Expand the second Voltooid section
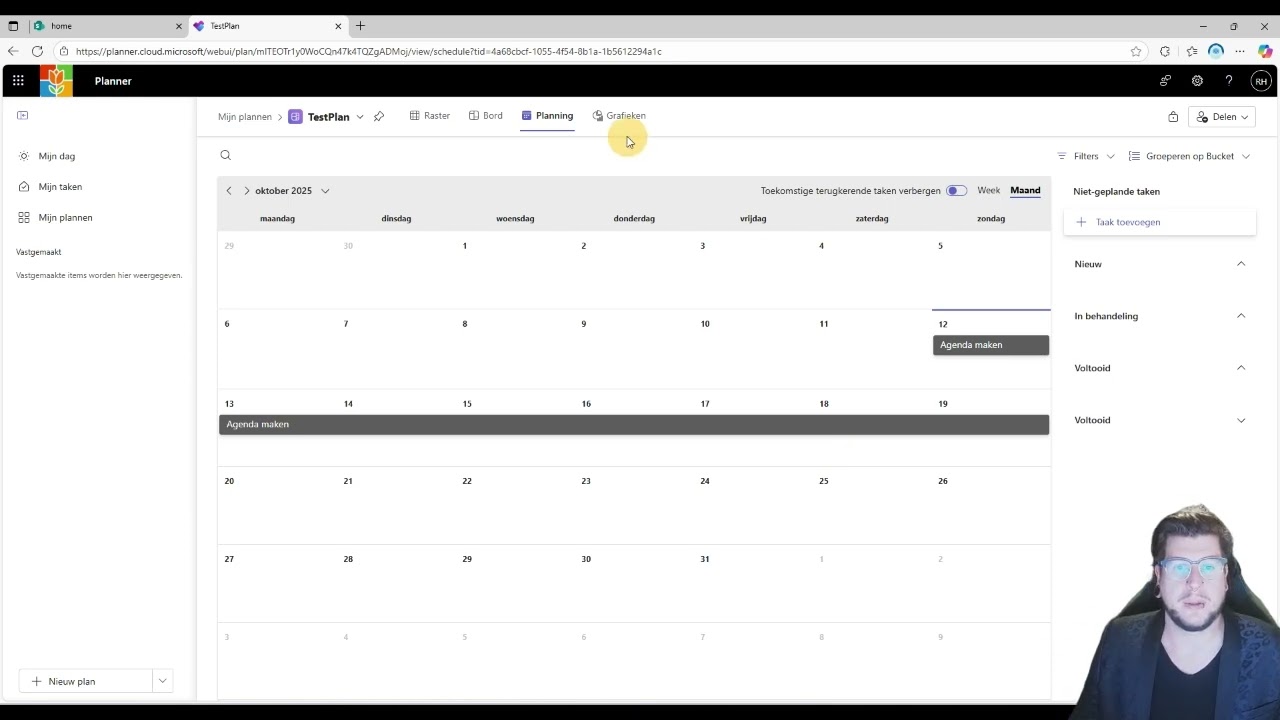The height and width of the screenshot is (720, 1280). (1241, 420)
